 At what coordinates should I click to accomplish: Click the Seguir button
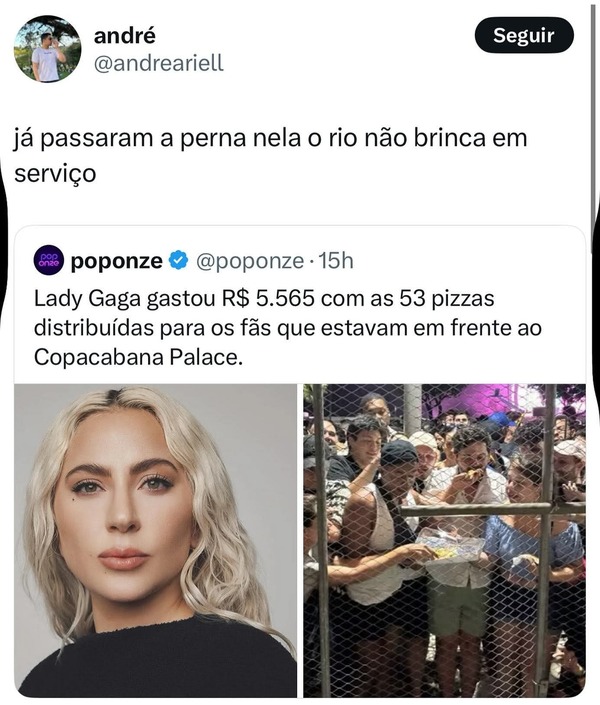524,35
